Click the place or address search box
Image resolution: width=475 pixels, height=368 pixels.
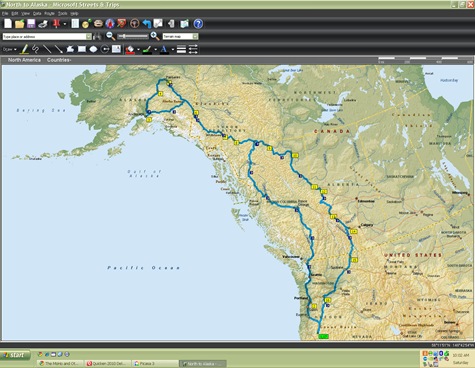[44, 37]
